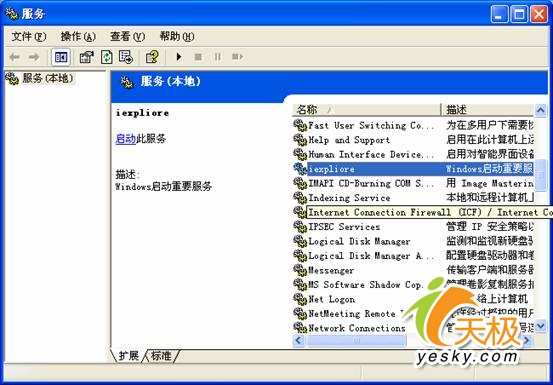Click the green Refresh toolbar icon
The image size is (553, 385).
107,57
